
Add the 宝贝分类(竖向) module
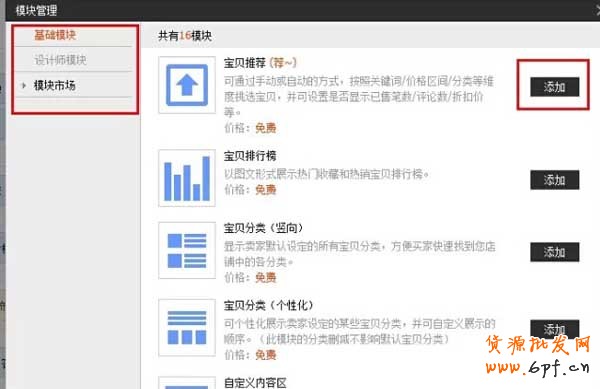coord(554,252)
